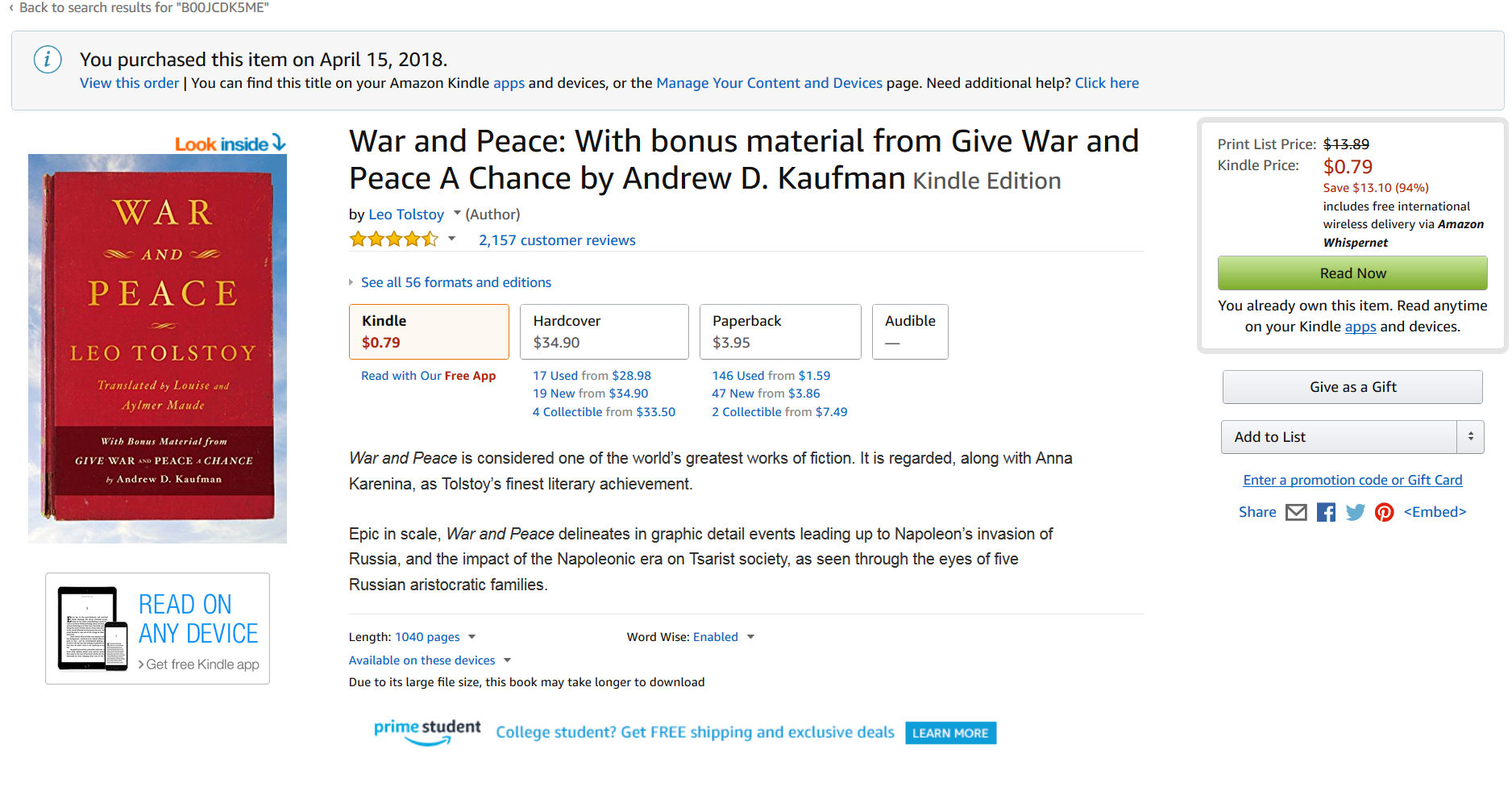Expand the 1040 pages length details
1512x787 pixels.
[x=471, y=637]
